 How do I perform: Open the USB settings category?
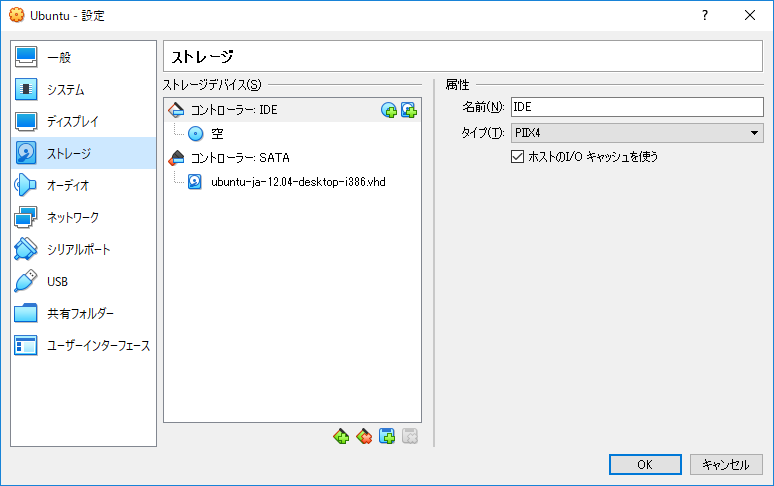tap(83, 282)
